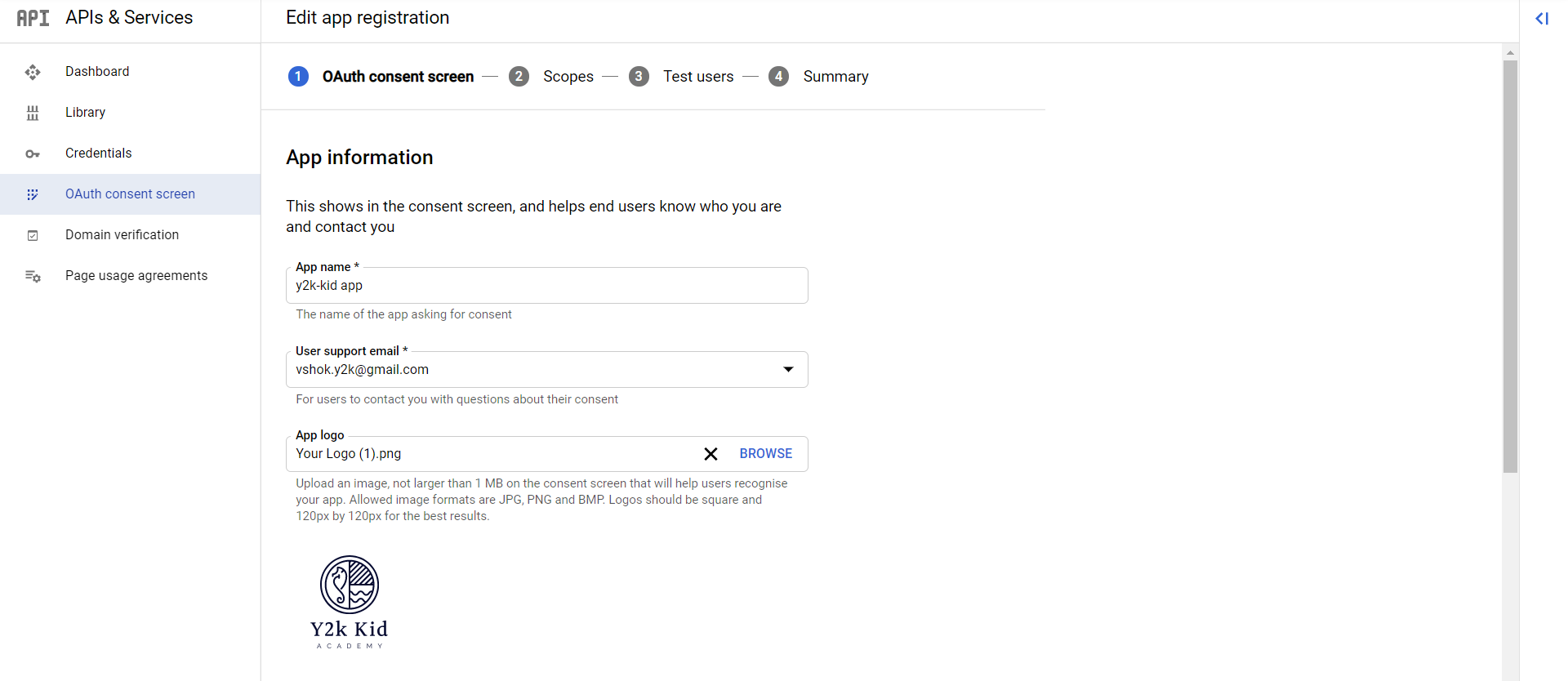Open Domain verification page
This screenshot has height=681, width=1568.
[x=131, y=235]
